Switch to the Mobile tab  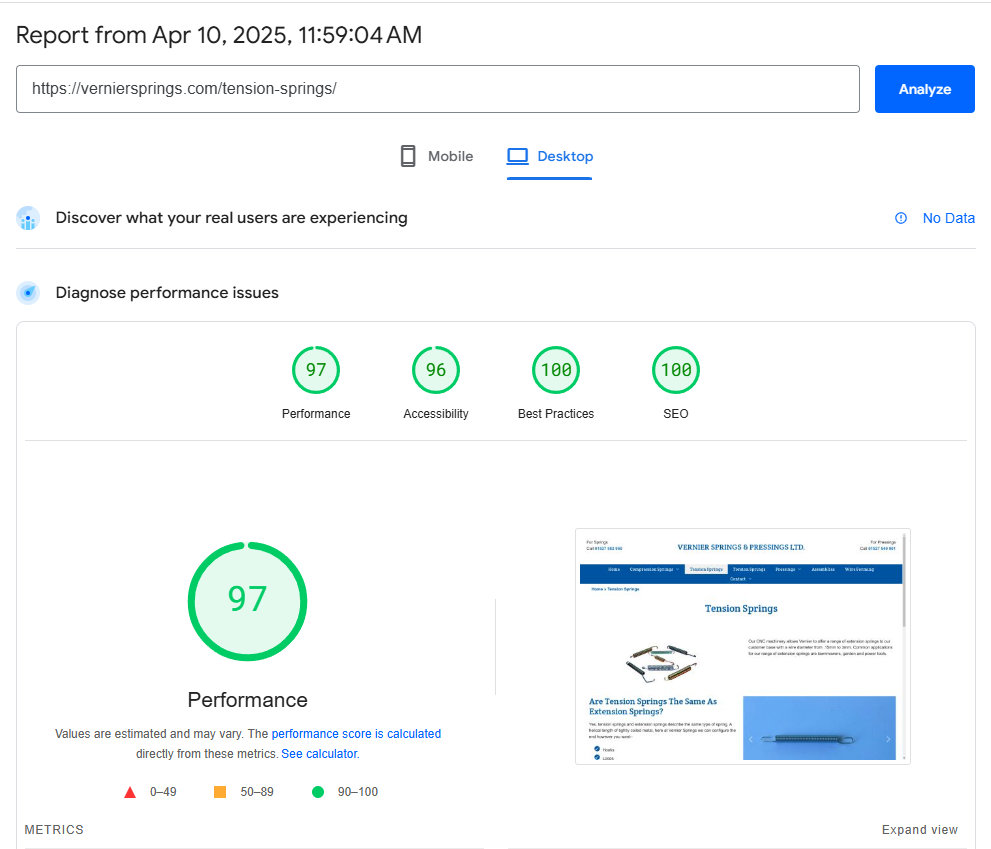[x=436, y=157]
